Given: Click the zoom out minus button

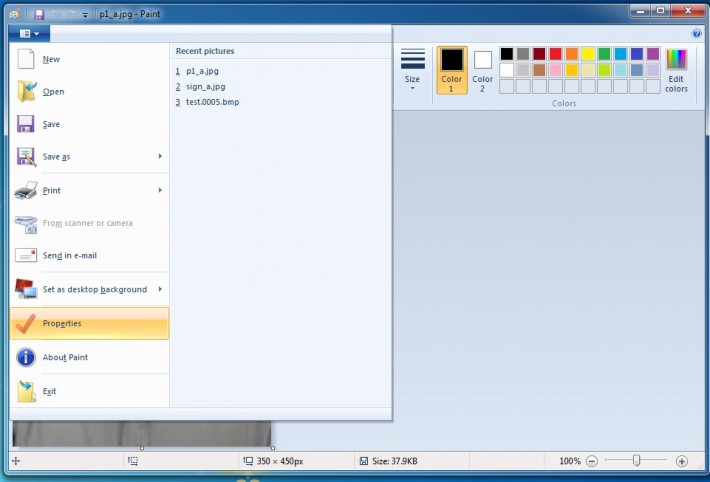Looking at the screenshot, I should 591,461.
